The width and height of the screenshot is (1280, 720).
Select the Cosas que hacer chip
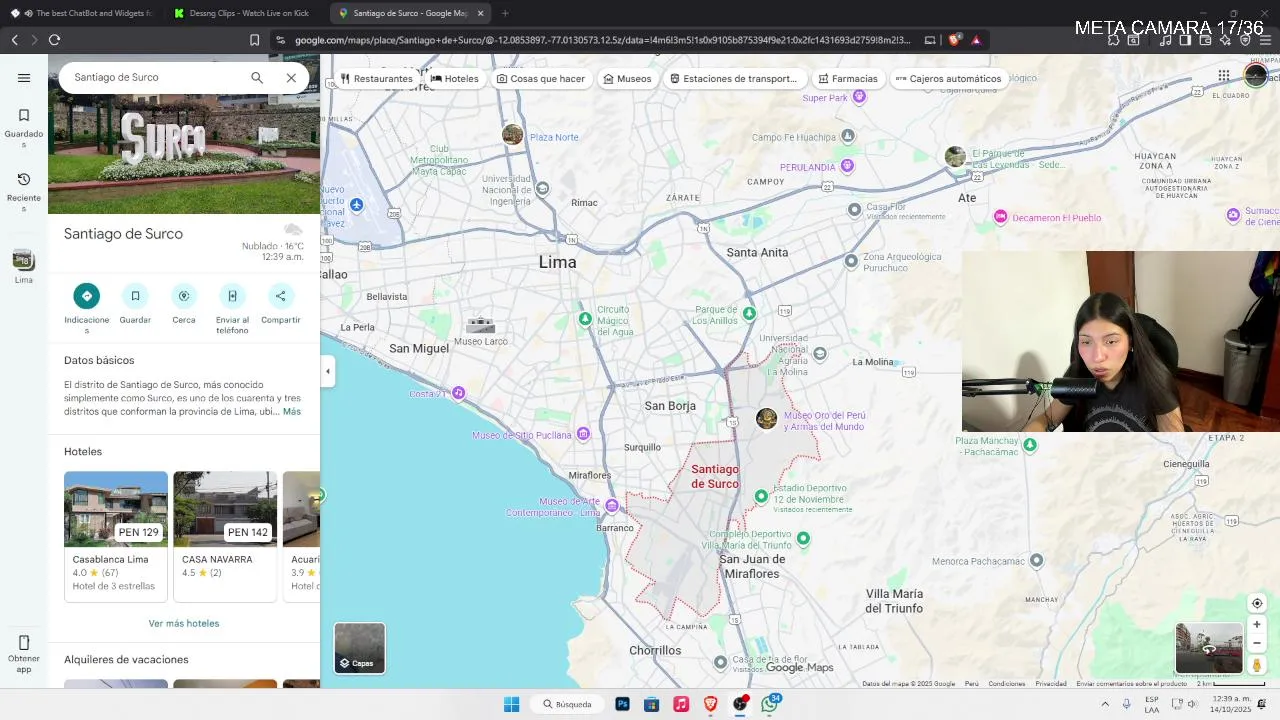point(541,78)
